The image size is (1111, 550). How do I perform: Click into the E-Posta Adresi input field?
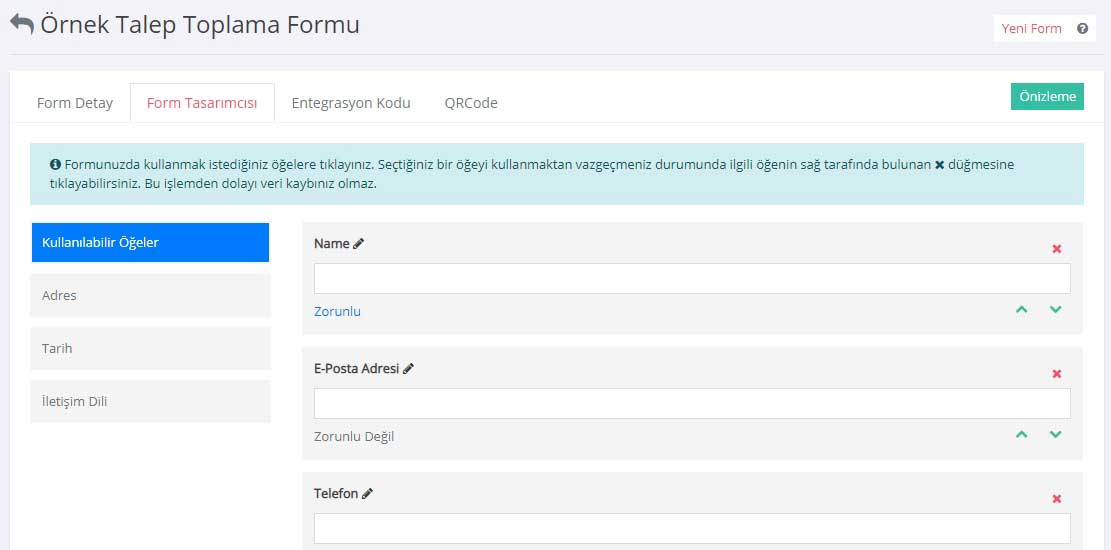pyautogui.click(x=692, y=403)
